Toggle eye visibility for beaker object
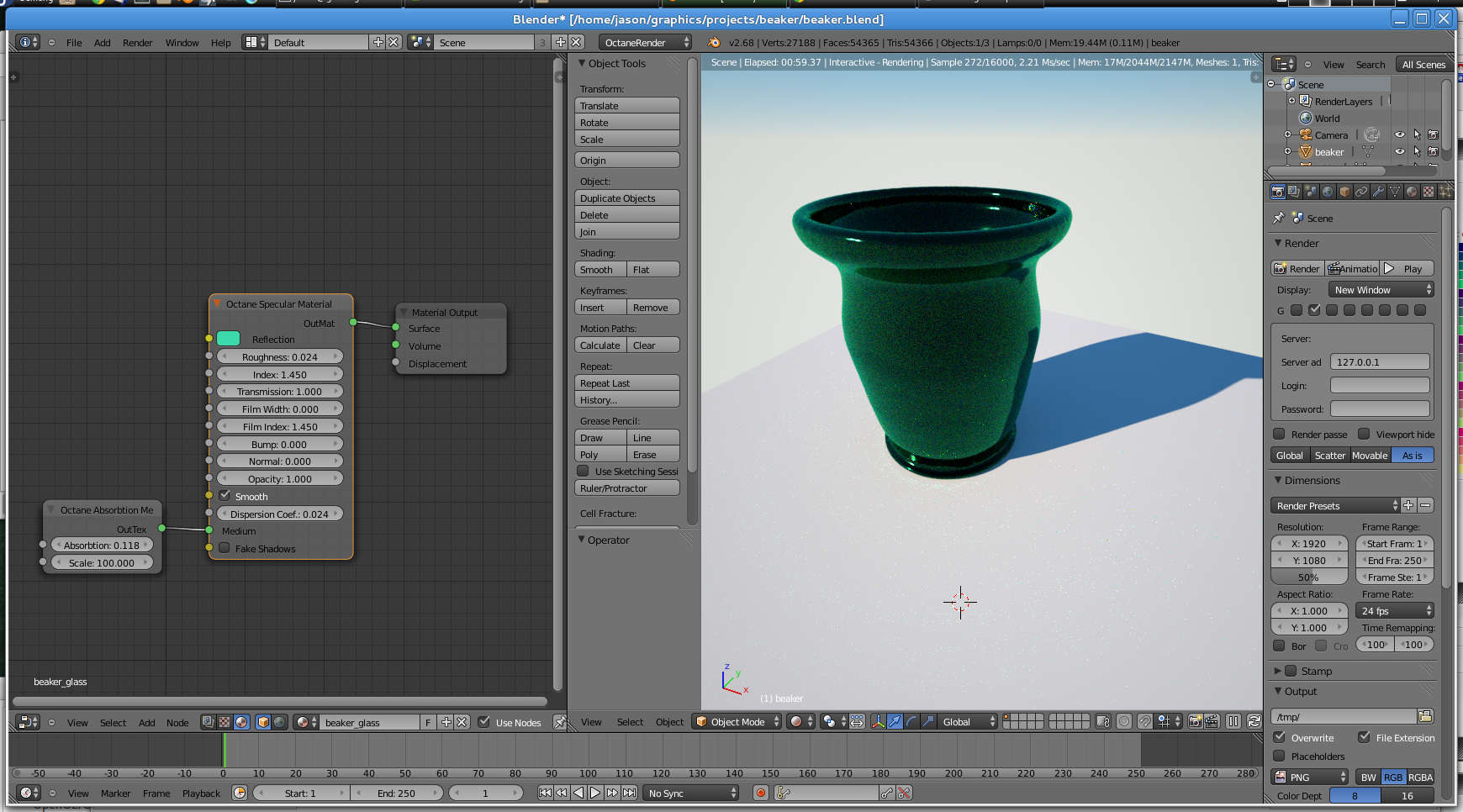Screen dimensions: 1463x812 (1399, 152)
